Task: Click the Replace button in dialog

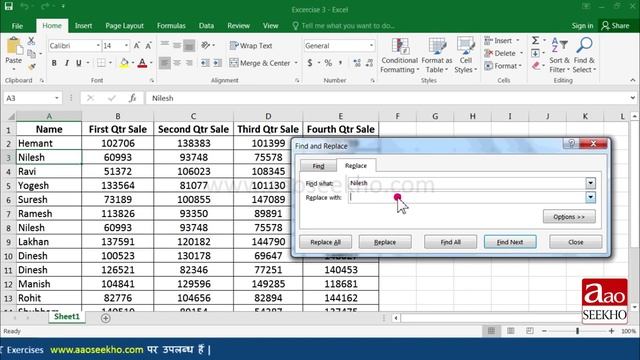Action: click(385, 242)
